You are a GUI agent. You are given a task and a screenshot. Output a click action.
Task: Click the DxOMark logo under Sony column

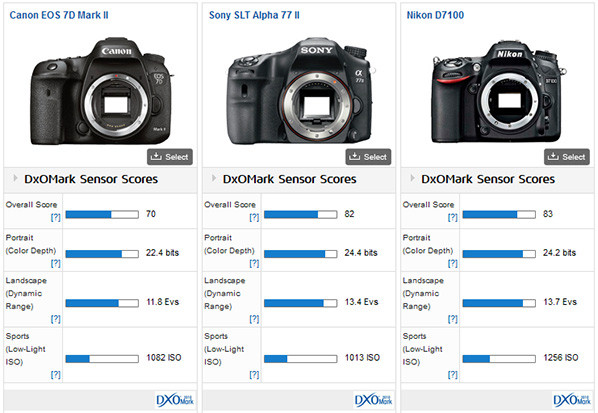[374, 400]
